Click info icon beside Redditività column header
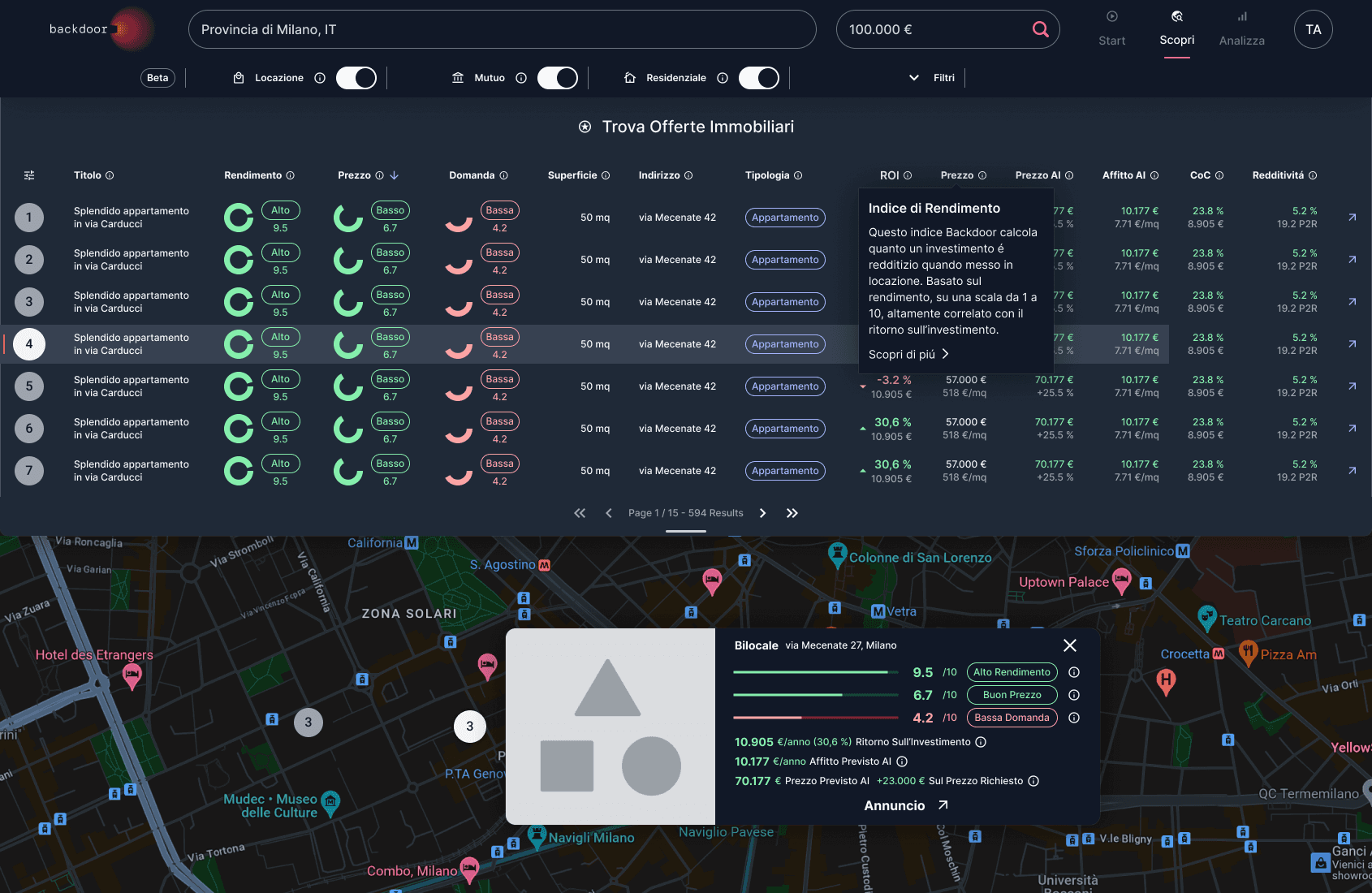This screenshot has height=893, width=1372. pyautogui.click(x=1313, y=175)
